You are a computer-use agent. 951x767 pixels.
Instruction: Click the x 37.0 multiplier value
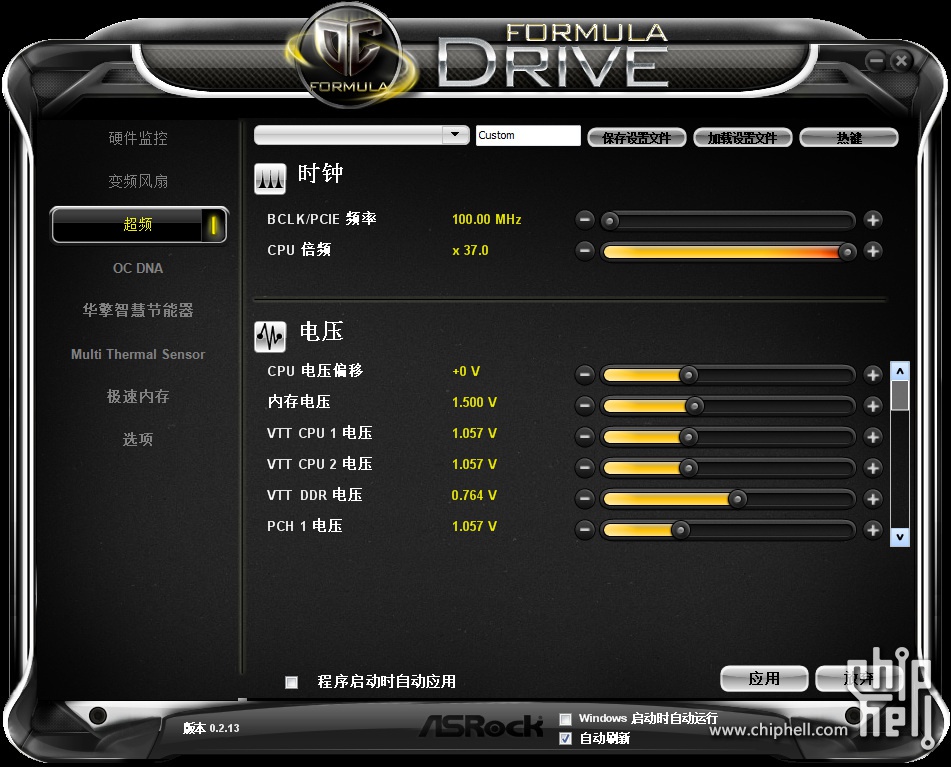[470, 250]
